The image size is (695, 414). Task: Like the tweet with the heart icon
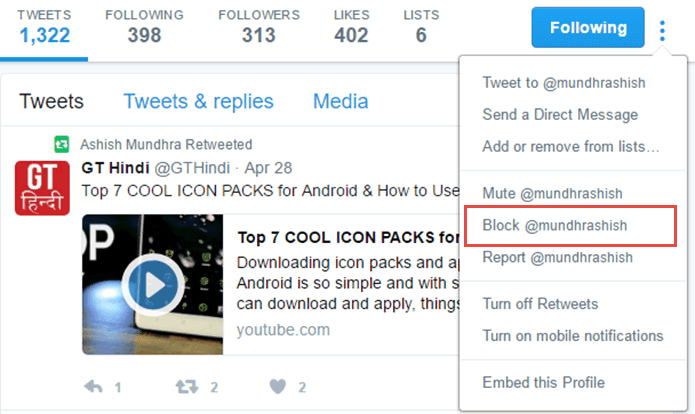(278, 387)
